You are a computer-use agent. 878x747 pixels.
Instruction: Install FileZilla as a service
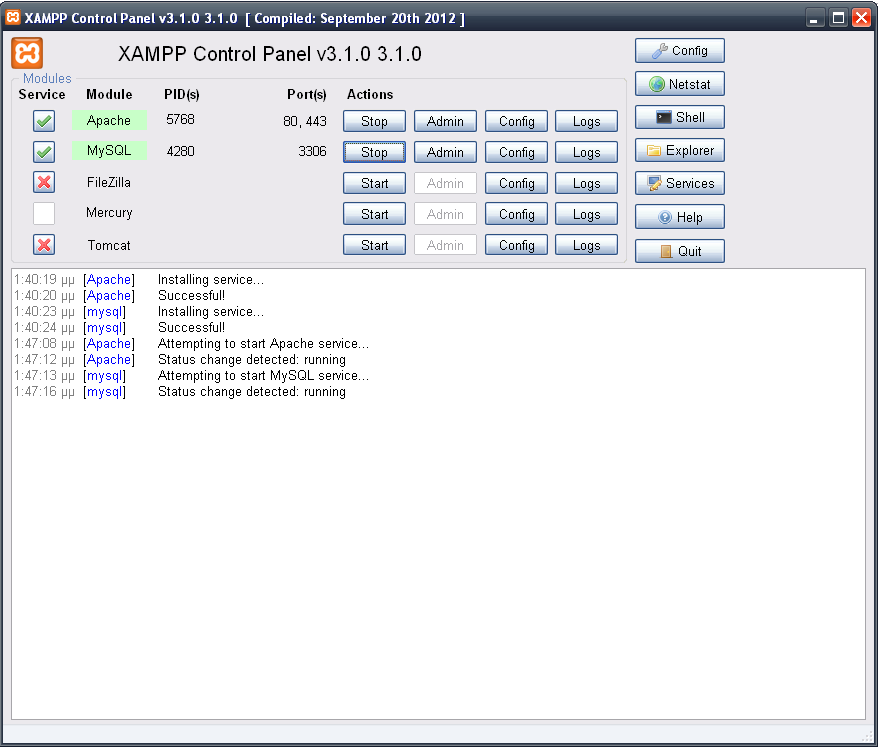click(44, 183)
